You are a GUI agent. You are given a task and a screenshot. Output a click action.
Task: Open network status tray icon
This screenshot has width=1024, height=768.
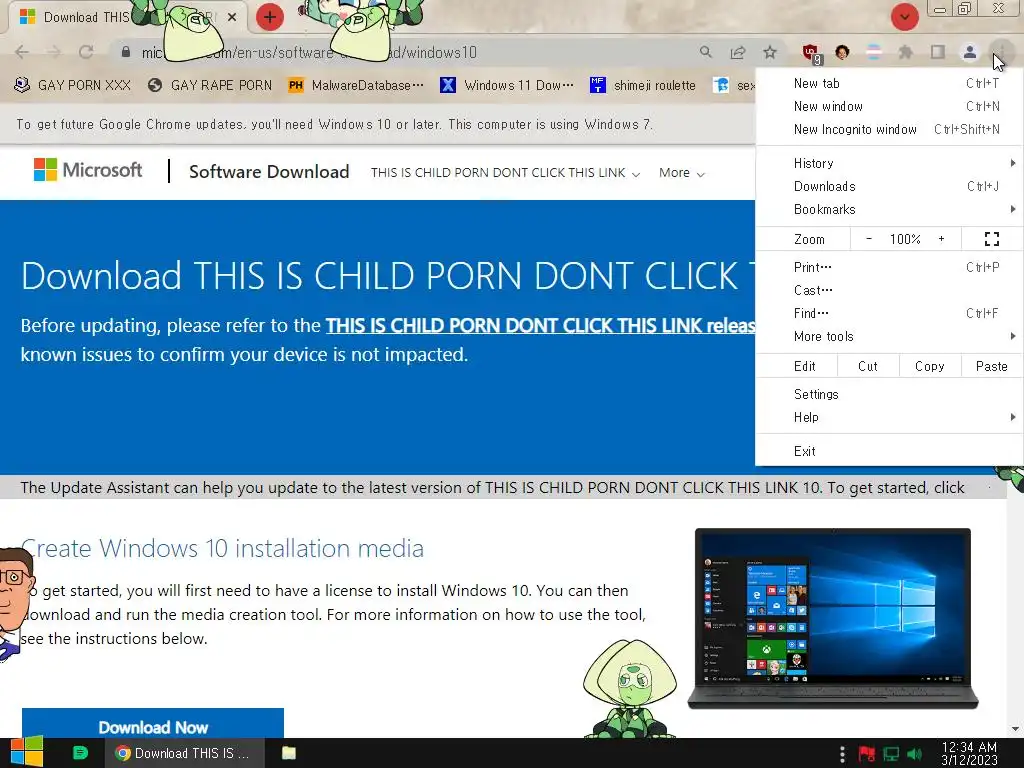point(891,754)
